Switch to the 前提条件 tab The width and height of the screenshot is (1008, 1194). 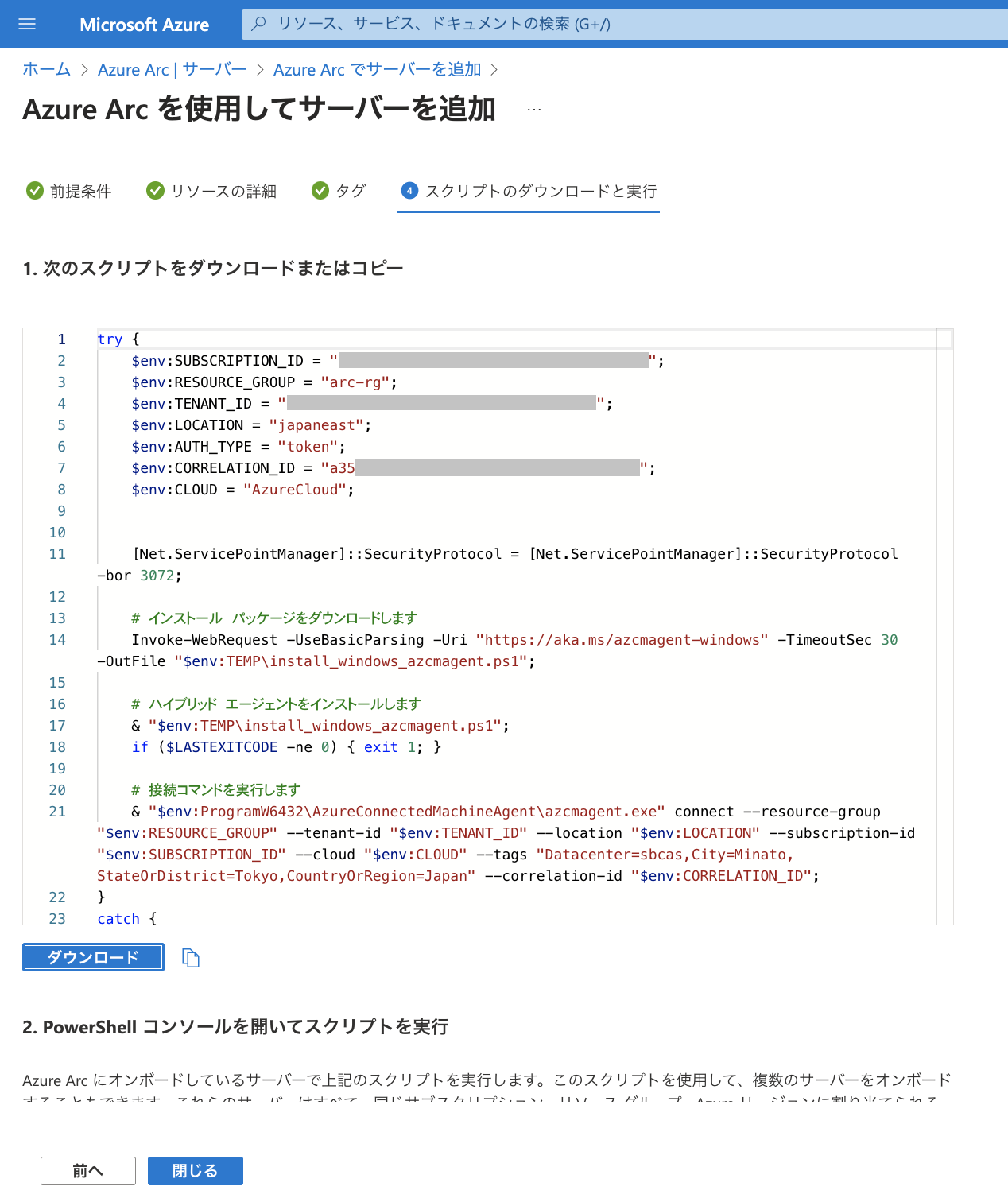click(69, 191)
